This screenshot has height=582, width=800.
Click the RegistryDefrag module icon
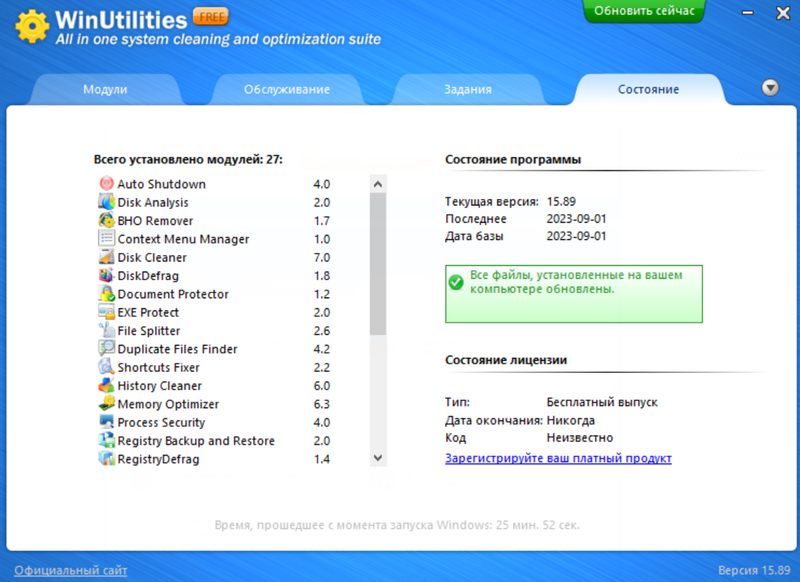[x=106, y=459]
